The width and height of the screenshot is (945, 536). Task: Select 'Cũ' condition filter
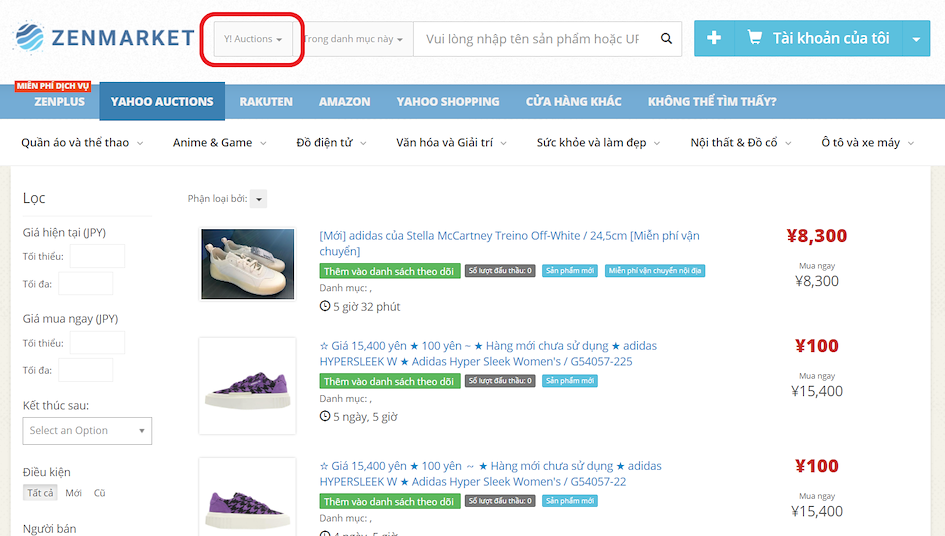[x=99, y=493]
